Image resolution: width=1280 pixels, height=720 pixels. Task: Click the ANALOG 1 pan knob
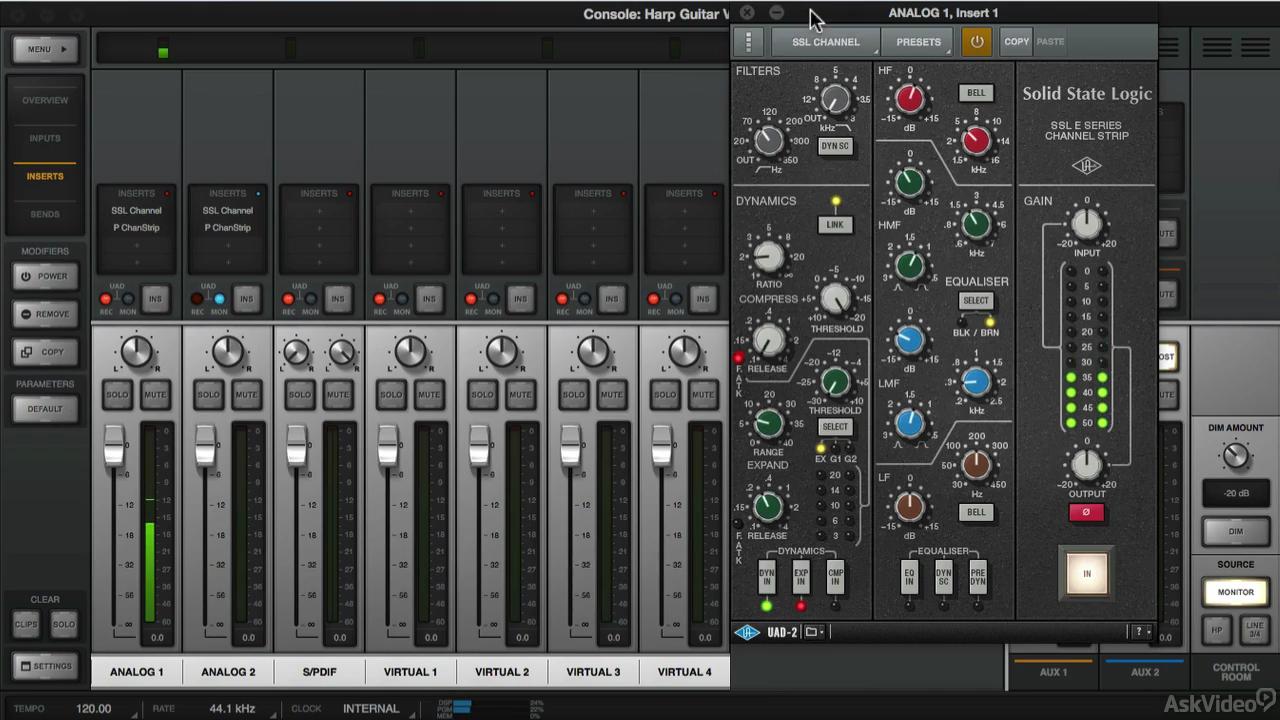point(136,352)
